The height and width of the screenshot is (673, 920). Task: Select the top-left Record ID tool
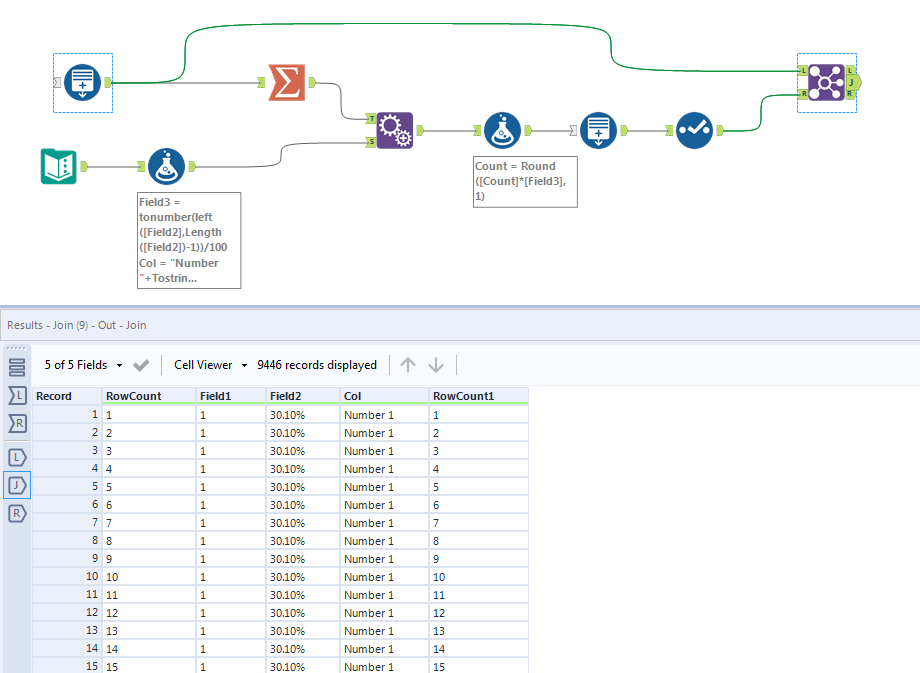click(x=82, y=82)
